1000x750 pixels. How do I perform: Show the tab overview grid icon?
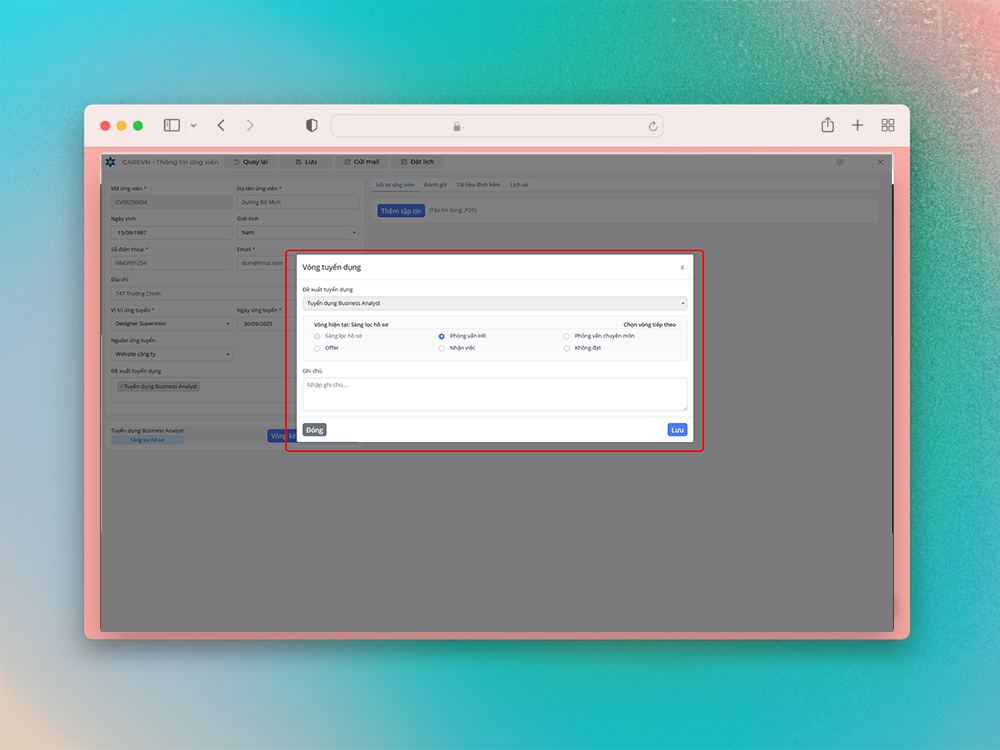[887, 125]
